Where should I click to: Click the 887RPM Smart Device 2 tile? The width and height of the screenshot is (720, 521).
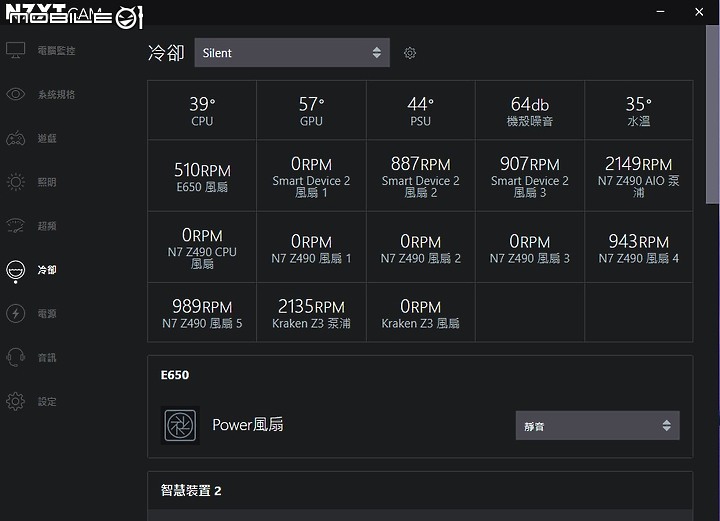421,176
